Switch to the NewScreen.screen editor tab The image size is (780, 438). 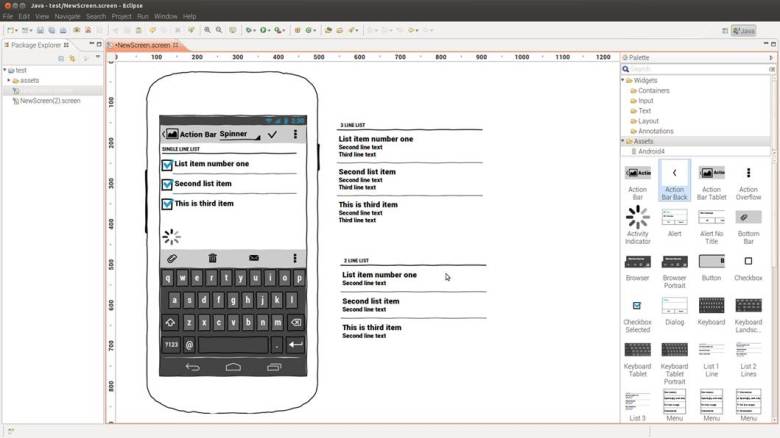141,45
